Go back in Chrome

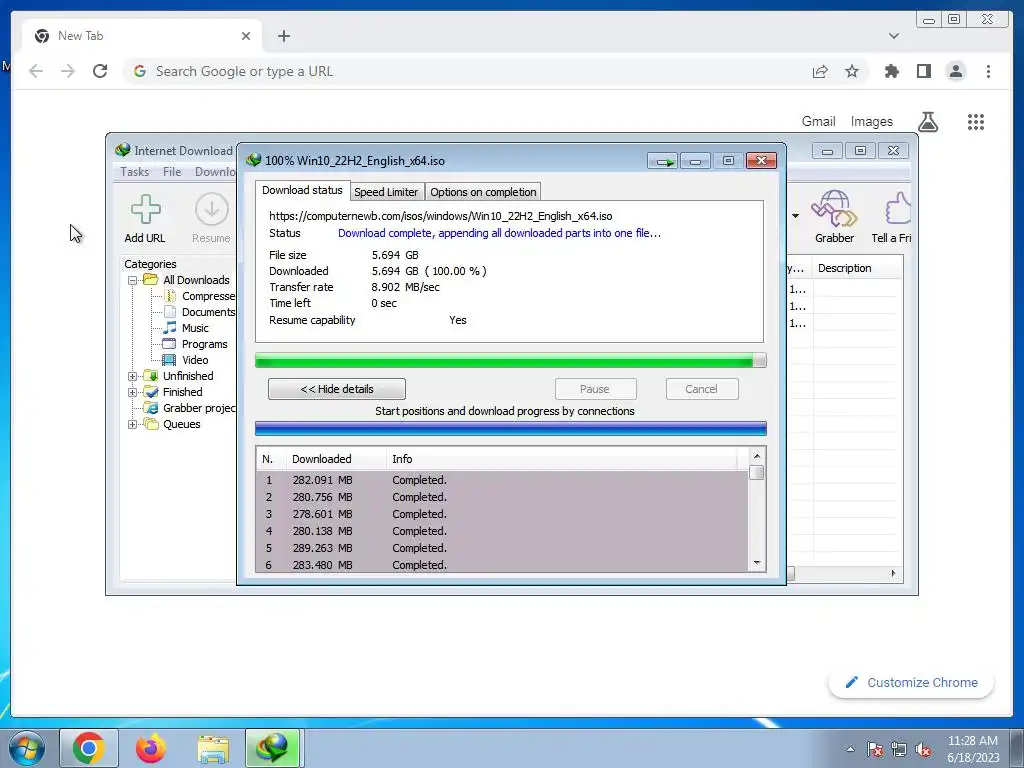click(36, 71)
